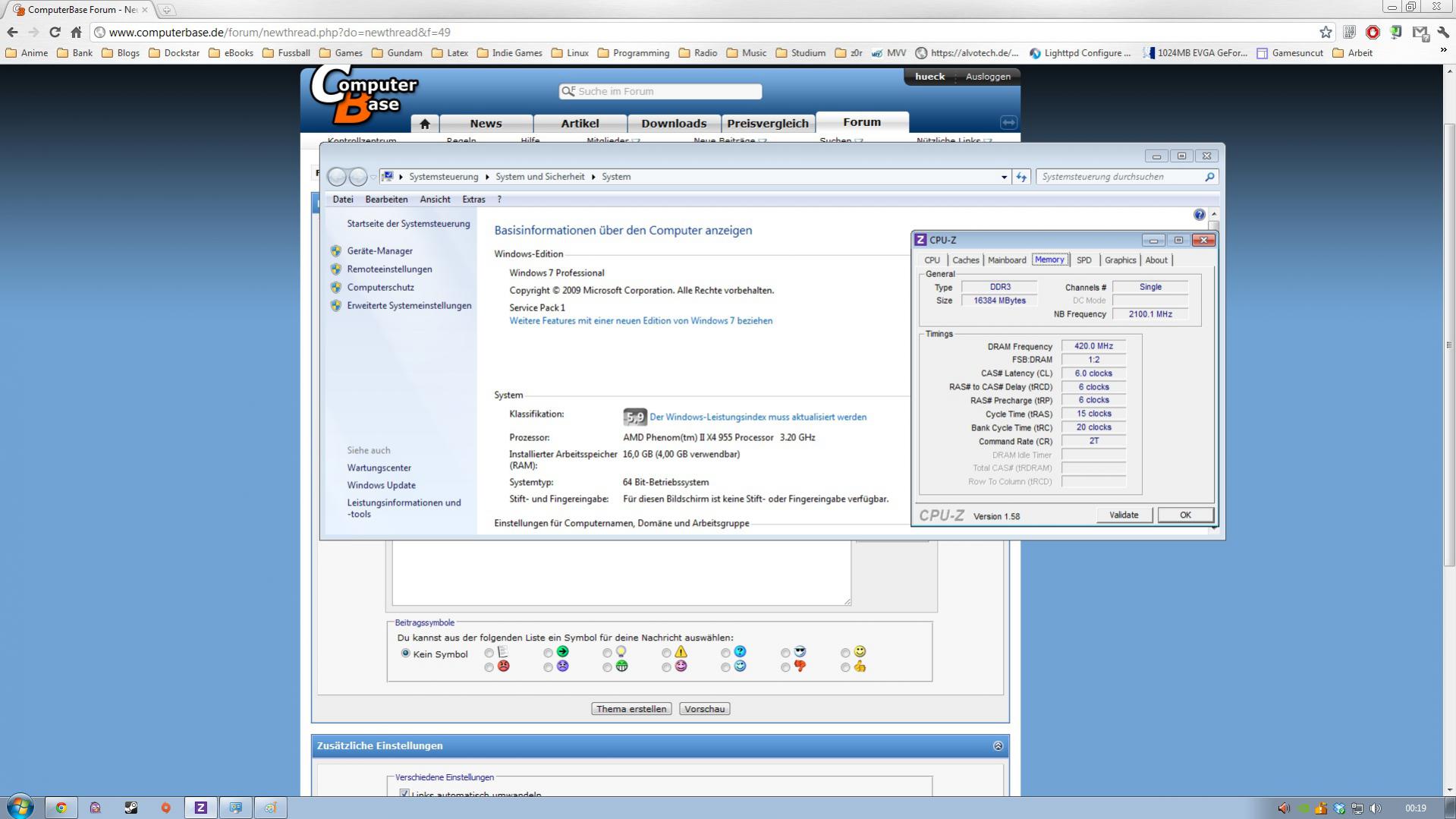Image resolution: width=1456 pixels, height=819 pixels.
Task: Open the Linux bookmarks folder
Action: tap(570, 53)
